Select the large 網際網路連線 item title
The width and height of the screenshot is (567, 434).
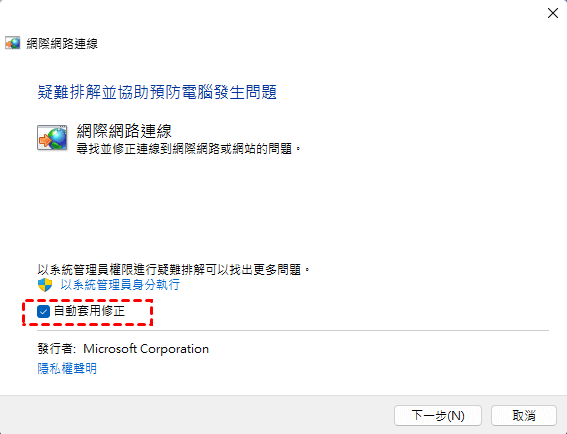pos(124,131)
